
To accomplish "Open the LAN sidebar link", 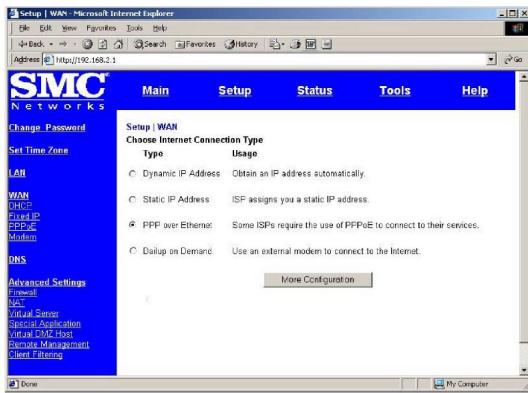I will [17, 173].
